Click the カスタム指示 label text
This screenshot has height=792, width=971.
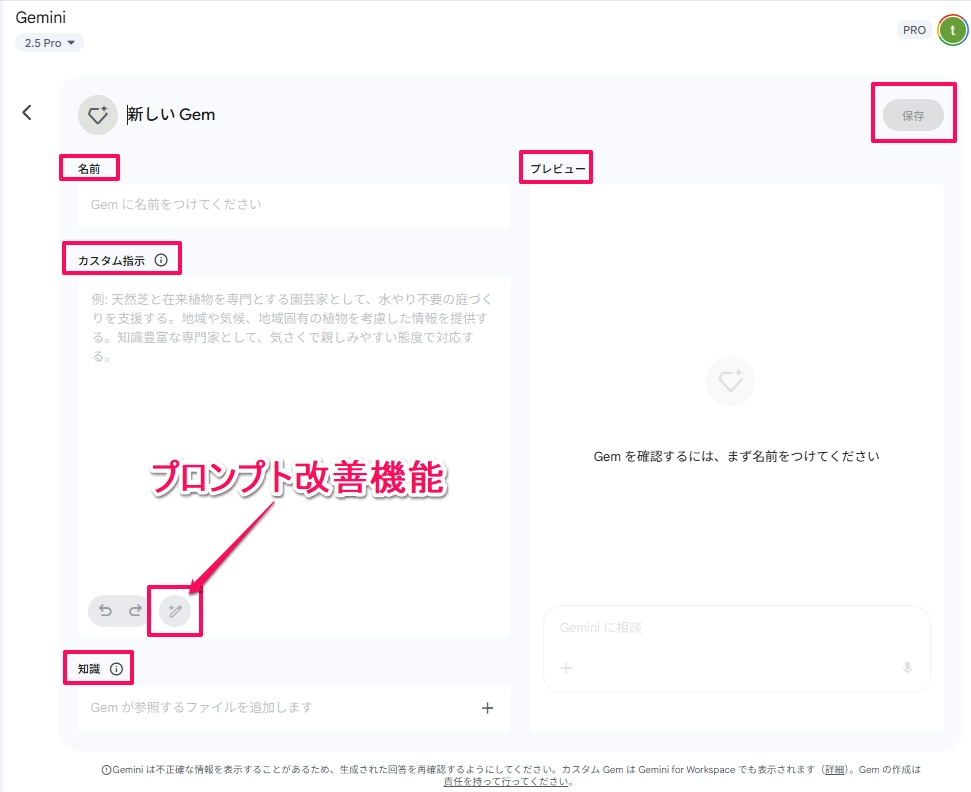click(x=111, y=261)
